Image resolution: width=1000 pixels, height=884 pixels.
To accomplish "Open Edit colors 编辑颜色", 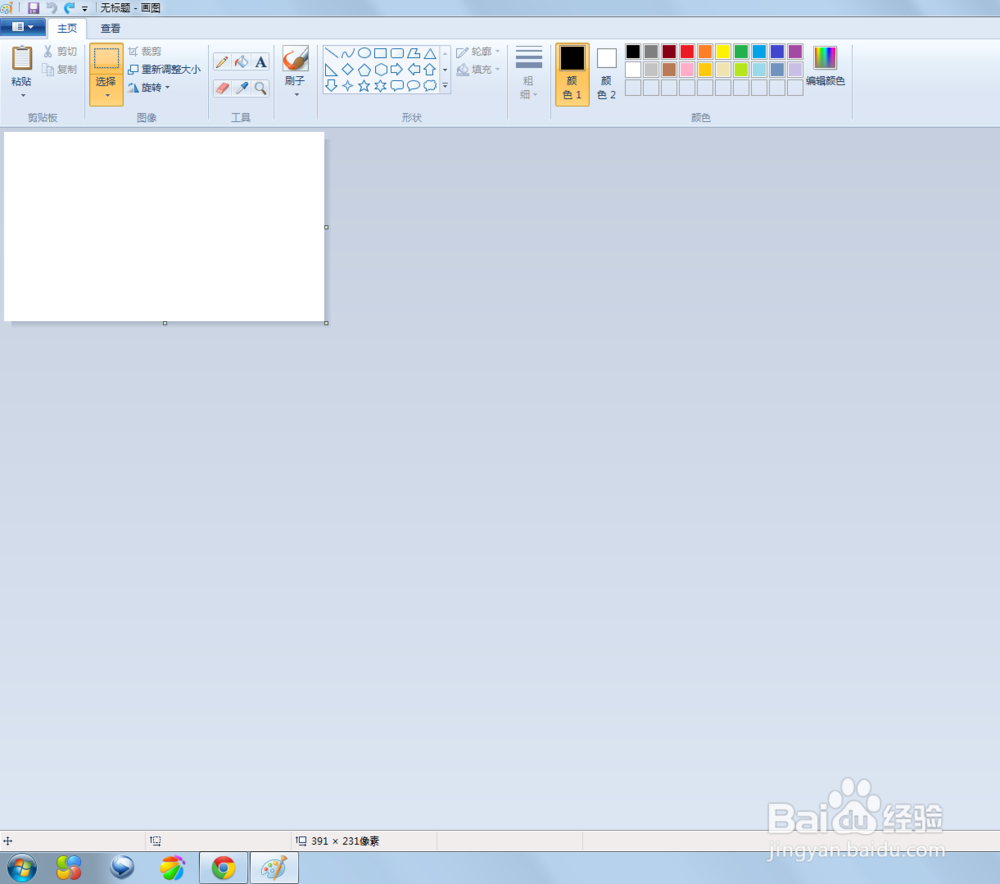I will pyautogui.click(x=825, y=66).
